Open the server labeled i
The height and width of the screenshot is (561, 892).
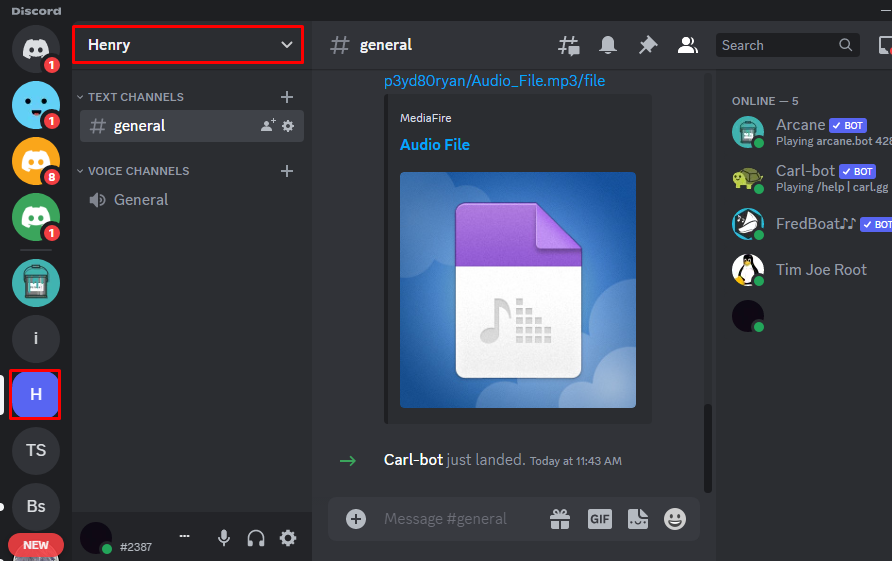tap(36, 339)
